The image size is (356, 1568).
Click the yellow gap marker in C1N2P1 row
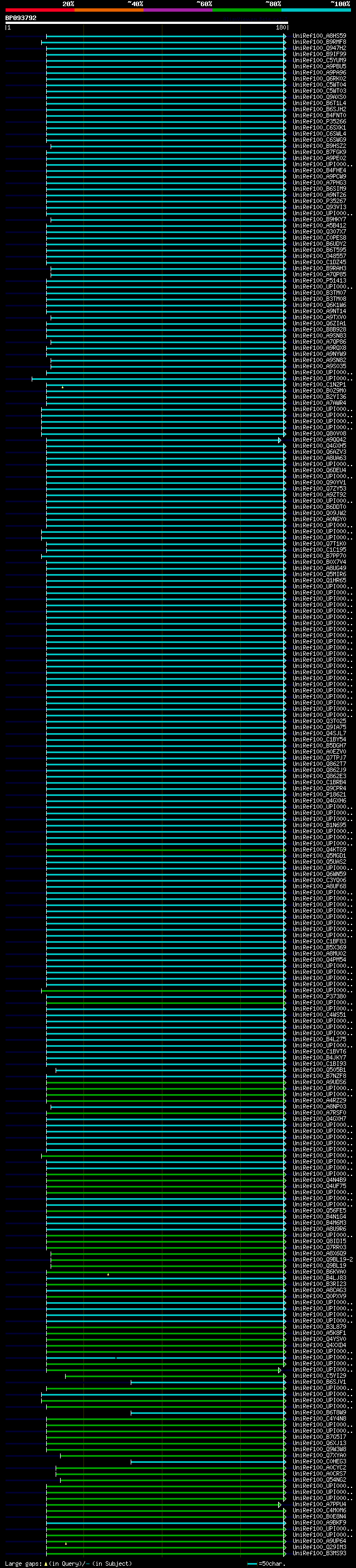[x=62, y=387]
